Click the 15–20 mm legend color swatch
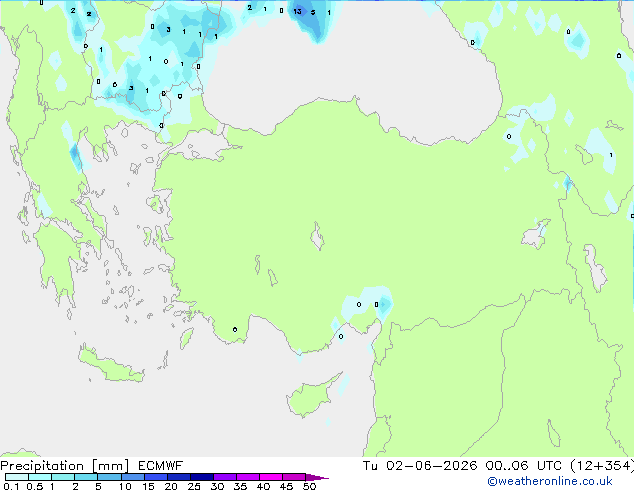The image size is (634, 490). click(156, 477)
